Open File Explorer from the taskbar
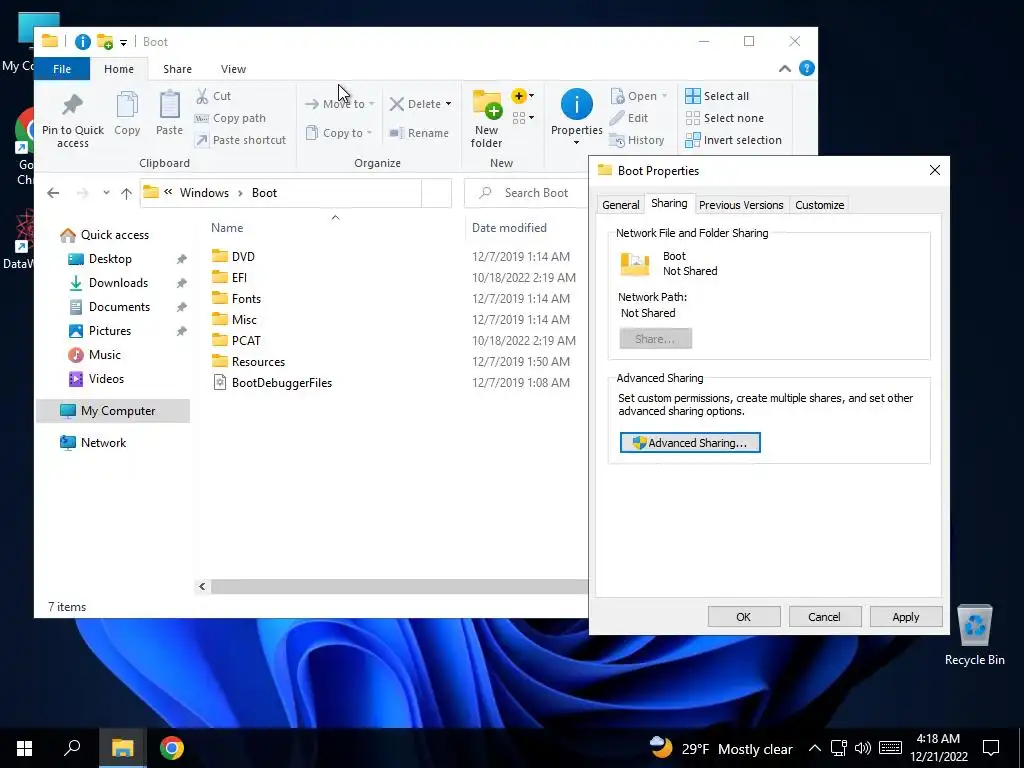 tap(122, 748)
